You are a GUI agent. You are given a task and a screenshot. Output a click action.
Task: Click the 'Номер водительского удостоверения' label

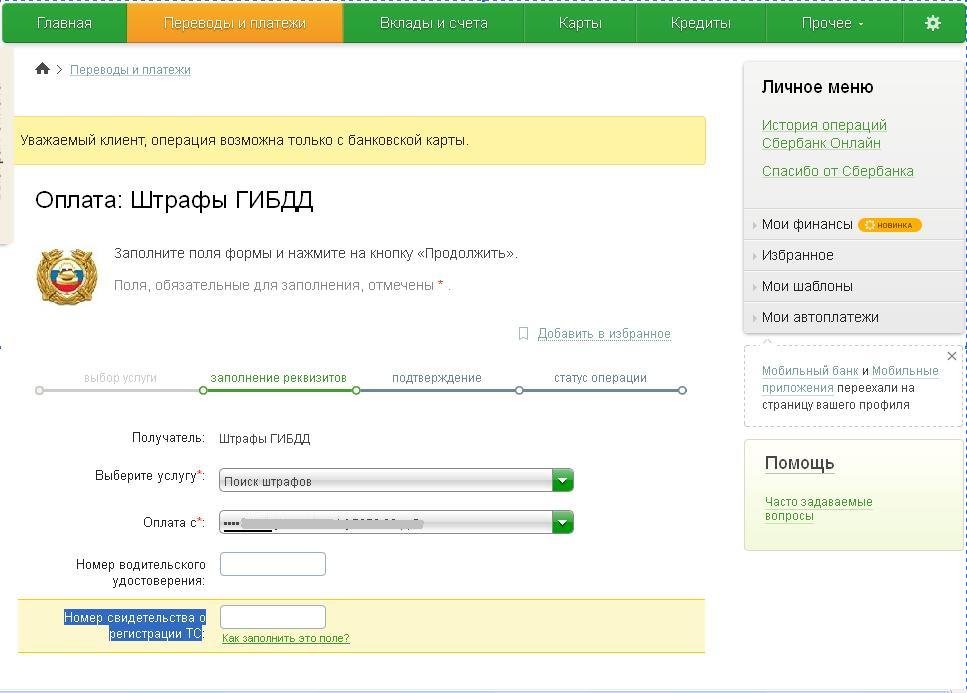click(x=141, y=572)
